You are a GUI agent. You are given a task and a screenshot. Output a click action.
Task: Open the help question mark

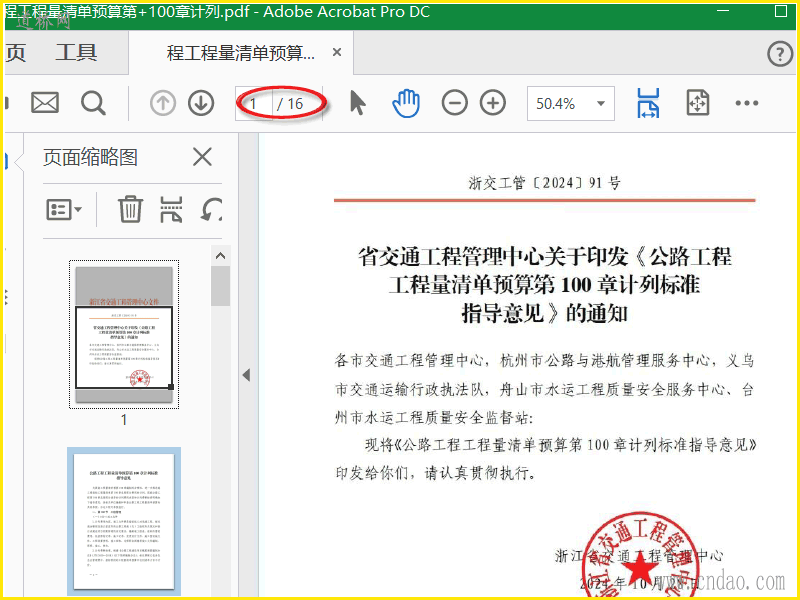coord(780,53)
